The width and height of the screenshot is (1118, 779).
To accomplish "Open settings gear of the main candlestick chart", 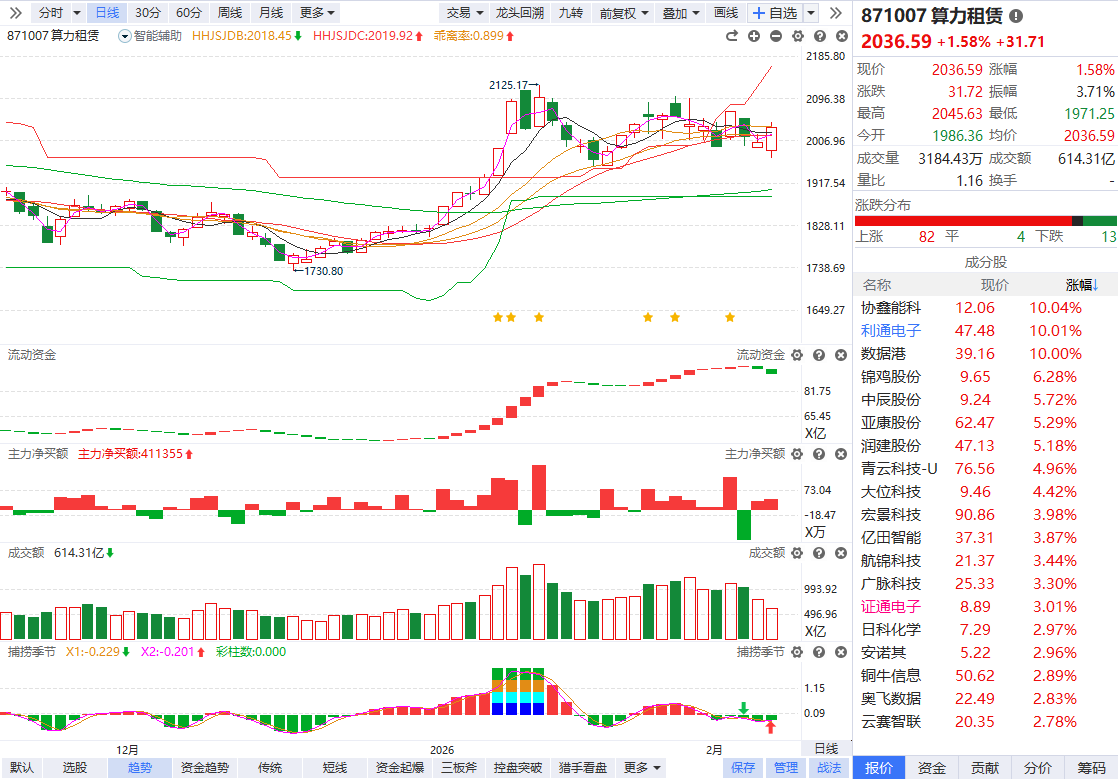I will (797, 36).
